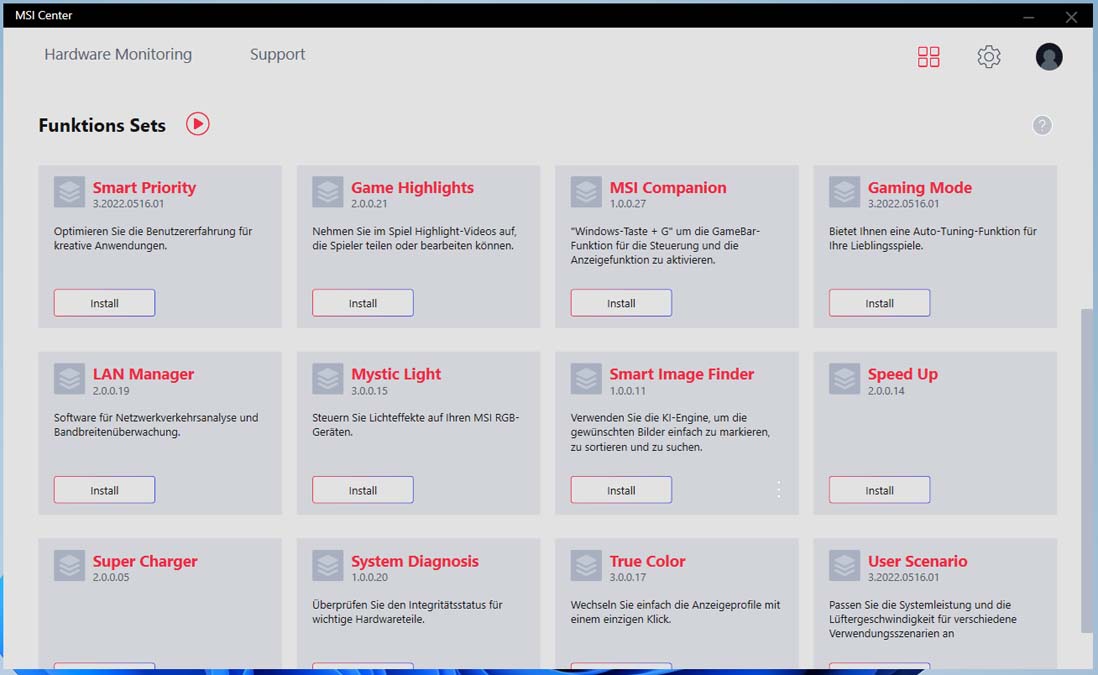Click the True Color card icon

(586, 566)
